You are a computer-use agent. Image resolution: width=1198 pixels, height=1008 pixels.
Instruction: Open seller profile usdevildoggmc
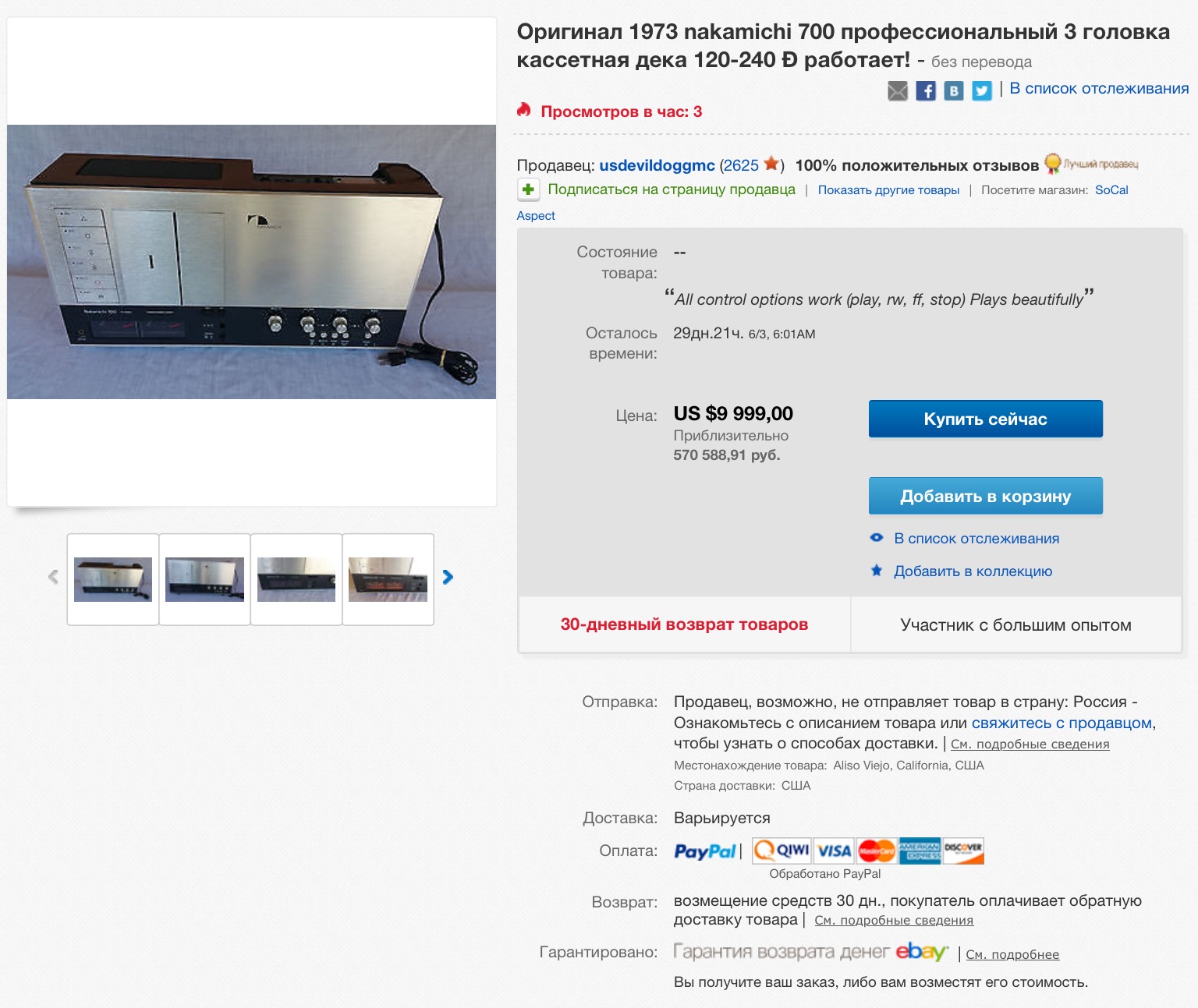(x=657, y=165)
